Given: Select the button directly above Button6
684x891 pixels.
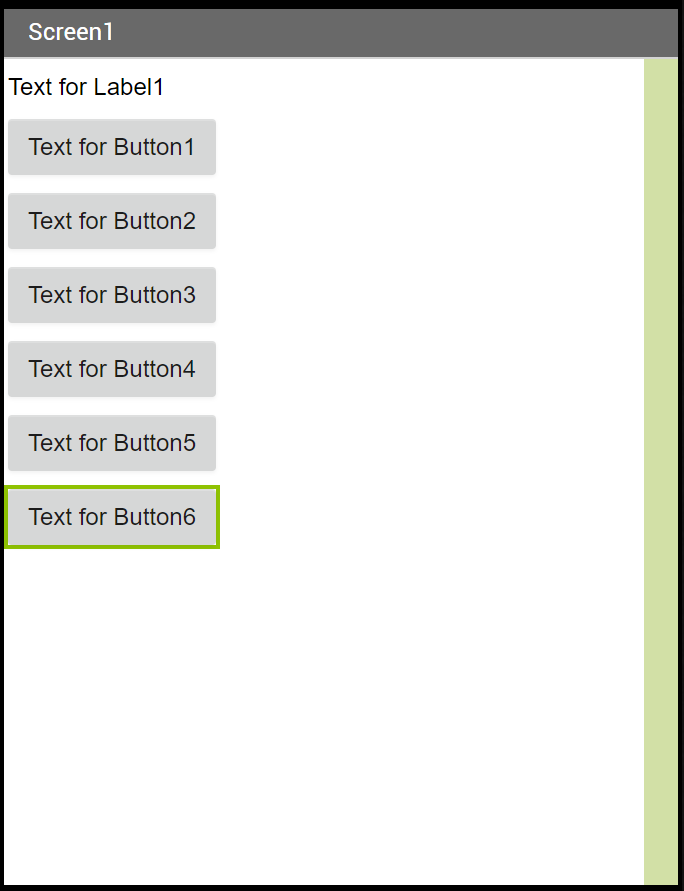Looking at the screenshot, I should [112, 443].
